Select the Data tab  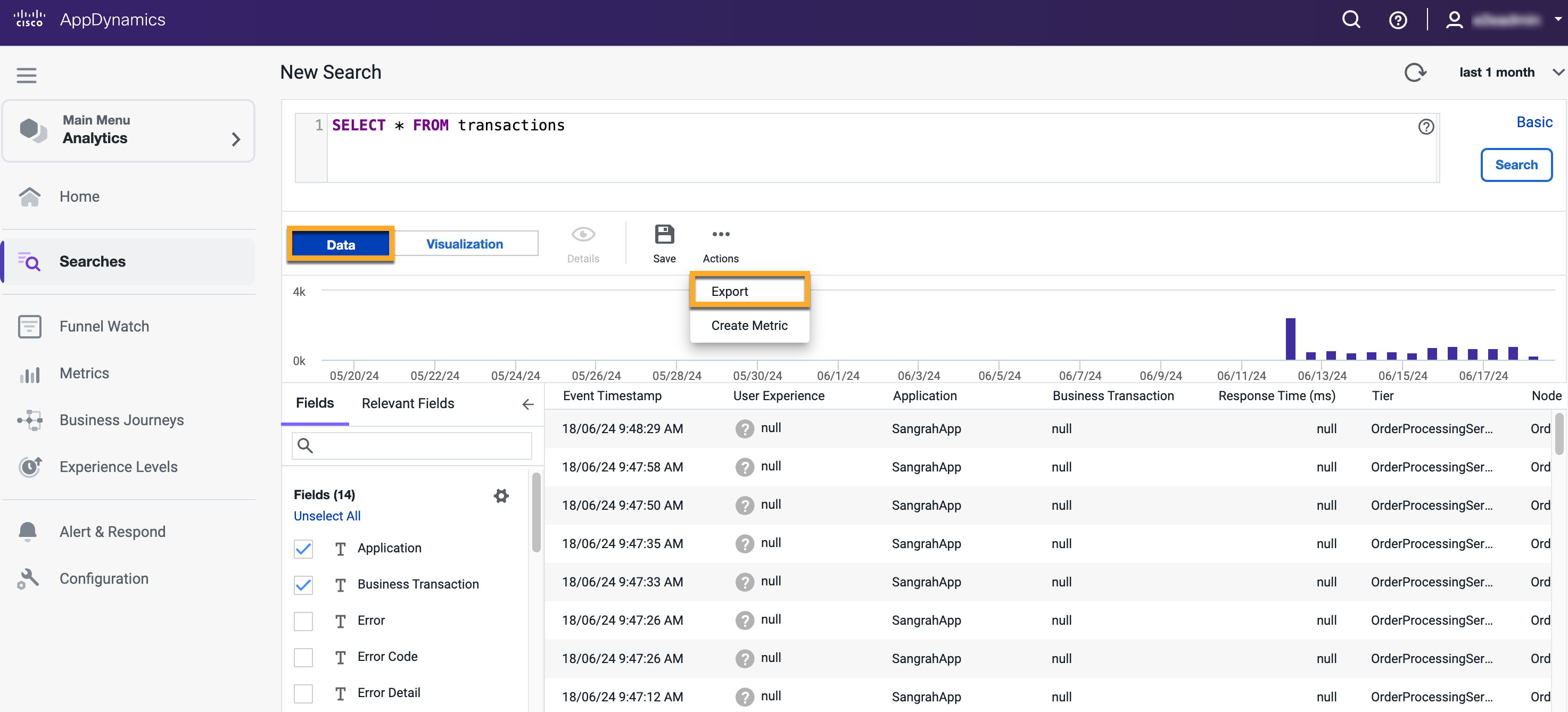pyautogui.click(x=340, y=244)
